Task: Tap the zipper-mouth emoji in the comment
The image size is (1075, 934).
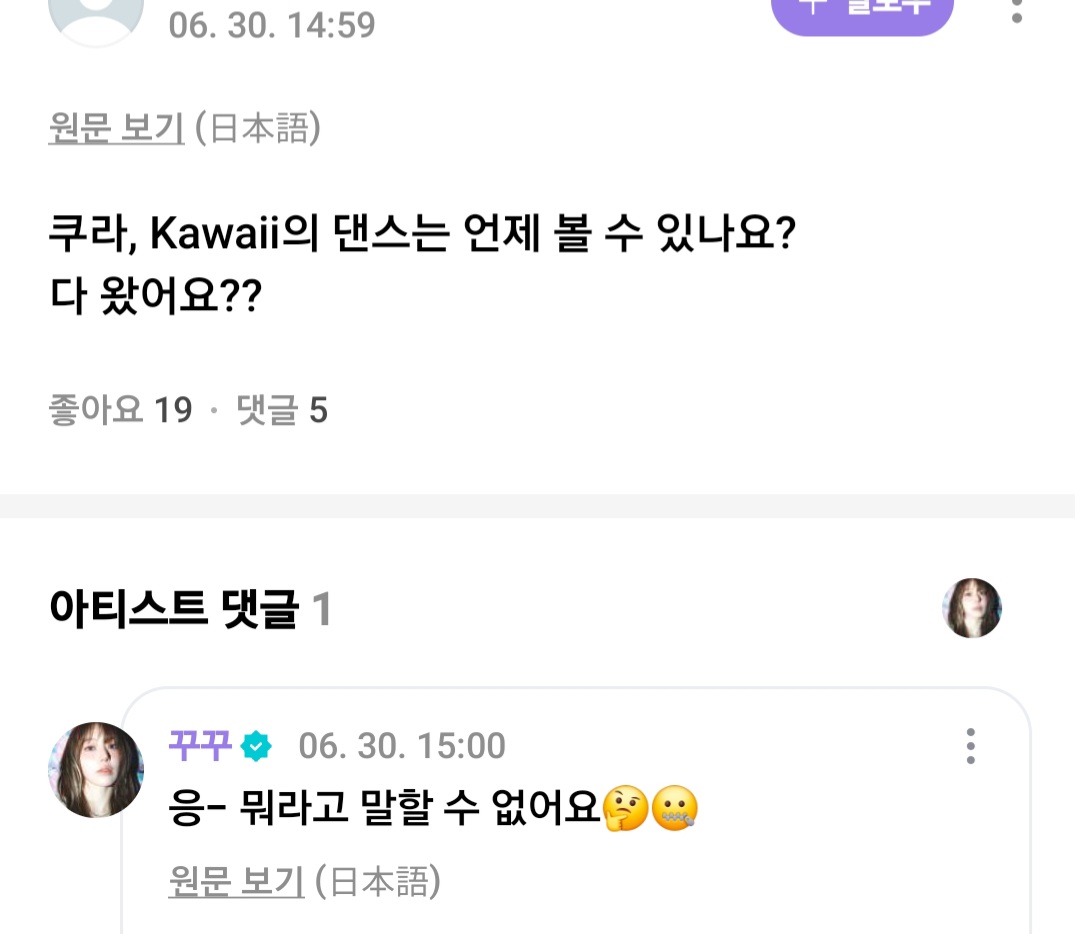Action: click(x=674, y=809)
